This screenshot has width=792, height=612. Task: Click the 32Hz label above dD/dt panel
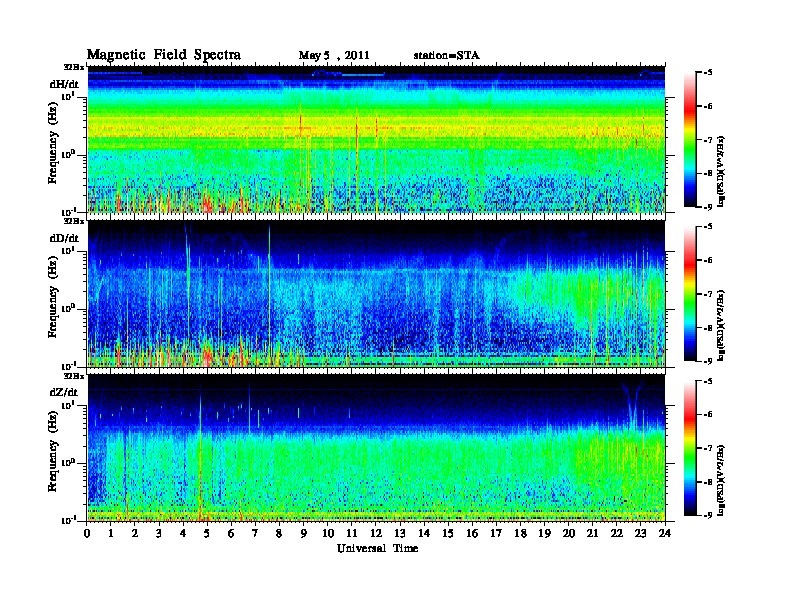[73, 221]
